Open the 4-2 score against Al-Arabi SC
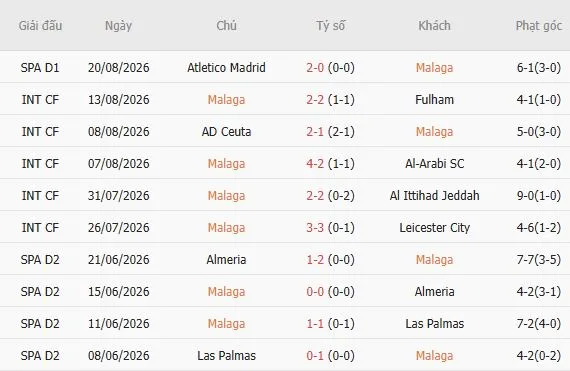Image resolution: width=570 pixels, height=371 pixels. tap(315, 164)
